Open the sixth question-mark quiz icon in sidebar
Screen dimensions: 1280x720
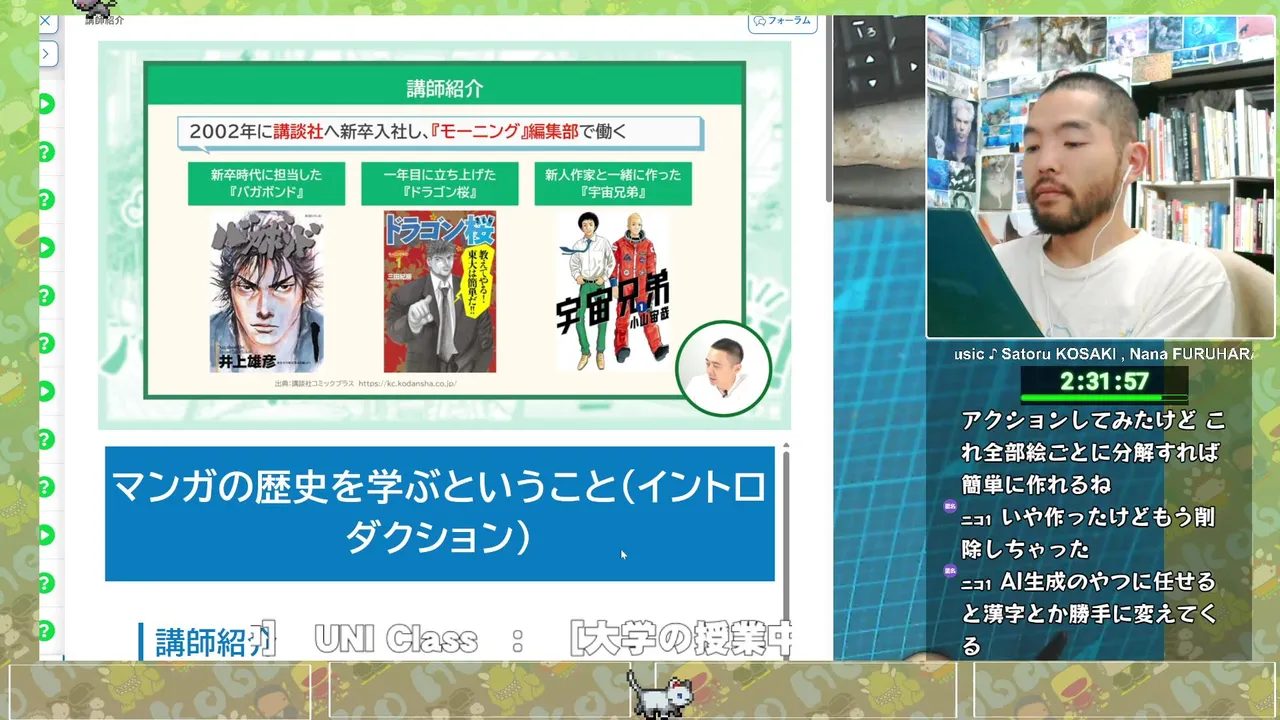coord(46,488)
